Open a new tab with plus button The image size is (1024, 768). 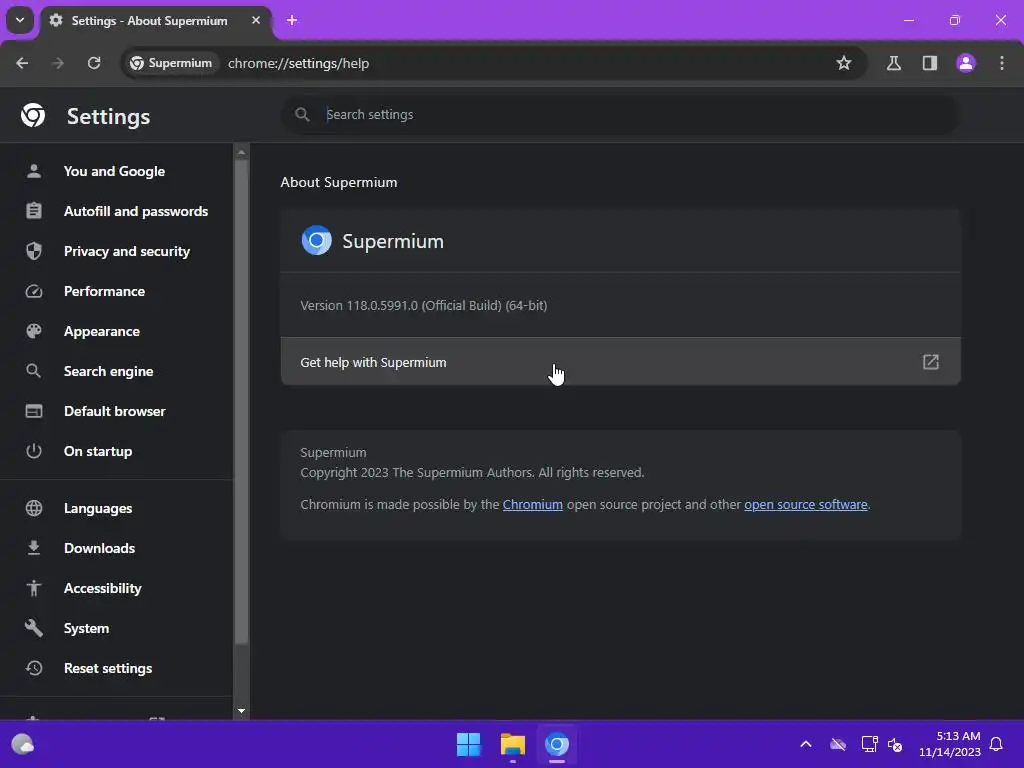(x=292, y=20)
